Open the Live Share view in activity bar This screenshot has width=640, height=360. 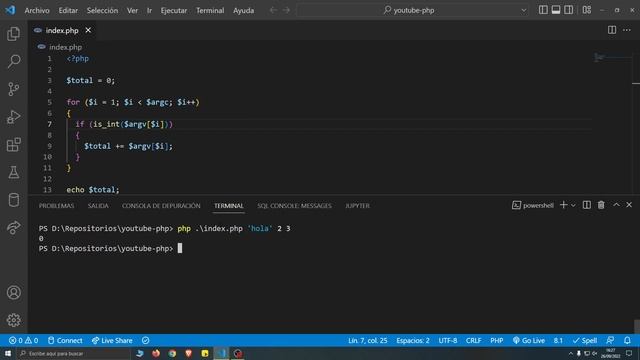point(13,227)
